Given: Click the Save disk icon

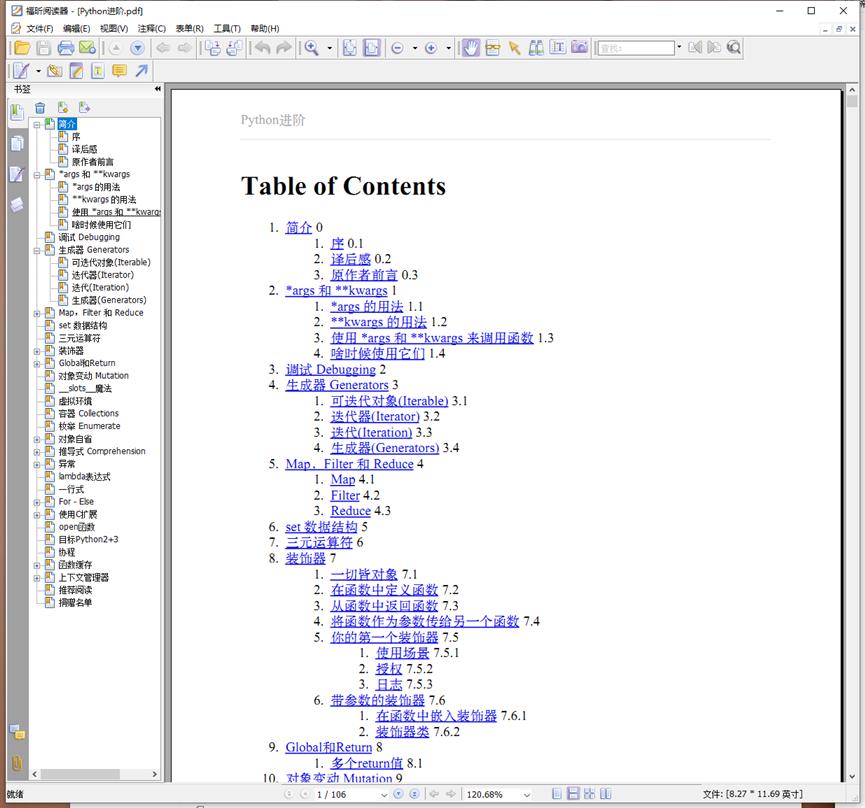Looking at the screenshot, I should pos(44,48).
